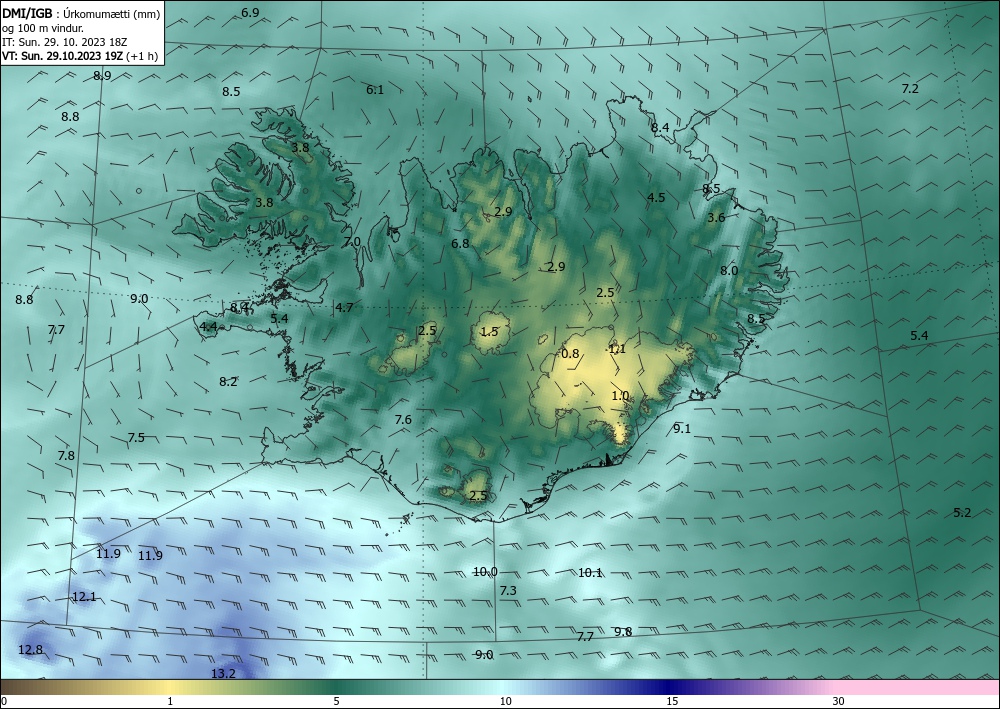Viewport: 1000px width, 709px height.
Task: Click the map value 10.1
Action: [590, 573]
